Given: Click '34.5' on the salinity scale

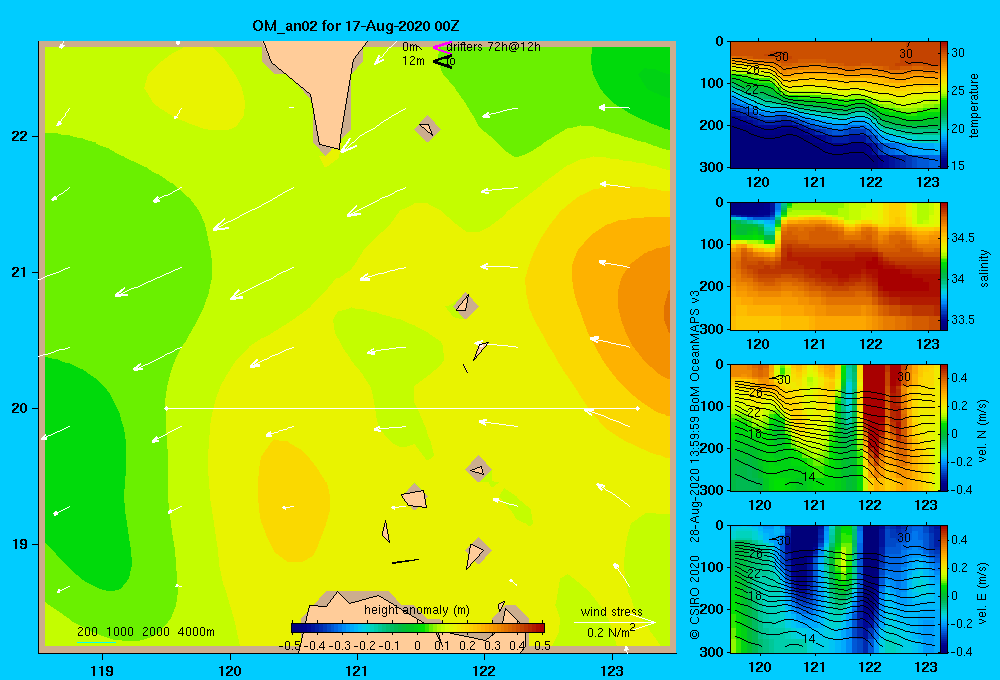Looking at the screenshot, I should point(962,238).
